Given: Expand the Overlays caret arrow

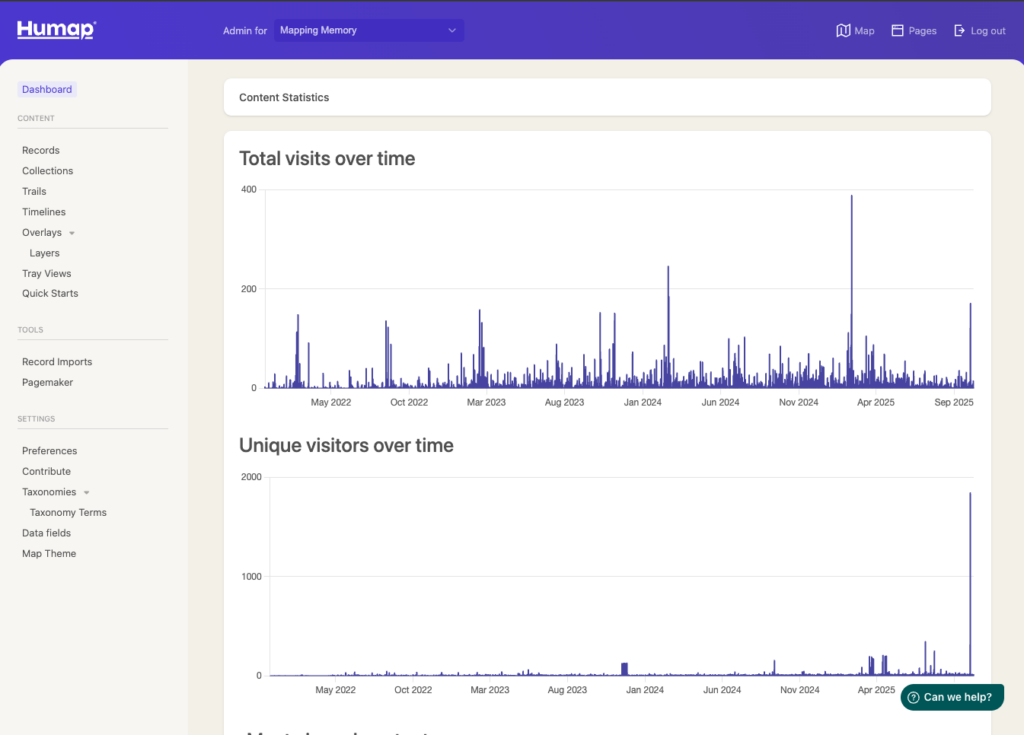Looking at the screenshot, I should (72, 233).
